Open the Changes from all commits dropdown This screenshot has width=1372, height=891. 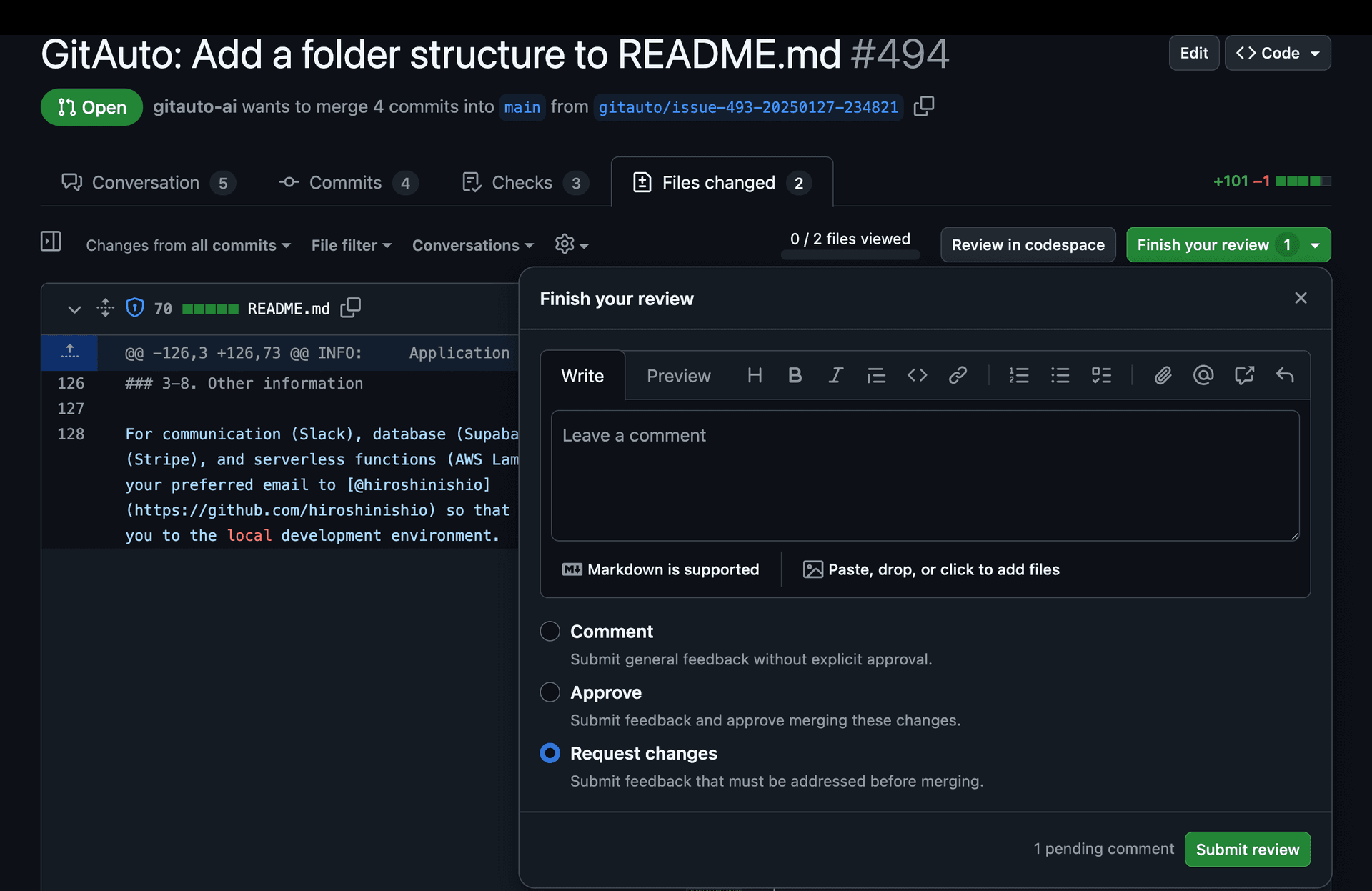pyautogui.click(x=188, y=245)
